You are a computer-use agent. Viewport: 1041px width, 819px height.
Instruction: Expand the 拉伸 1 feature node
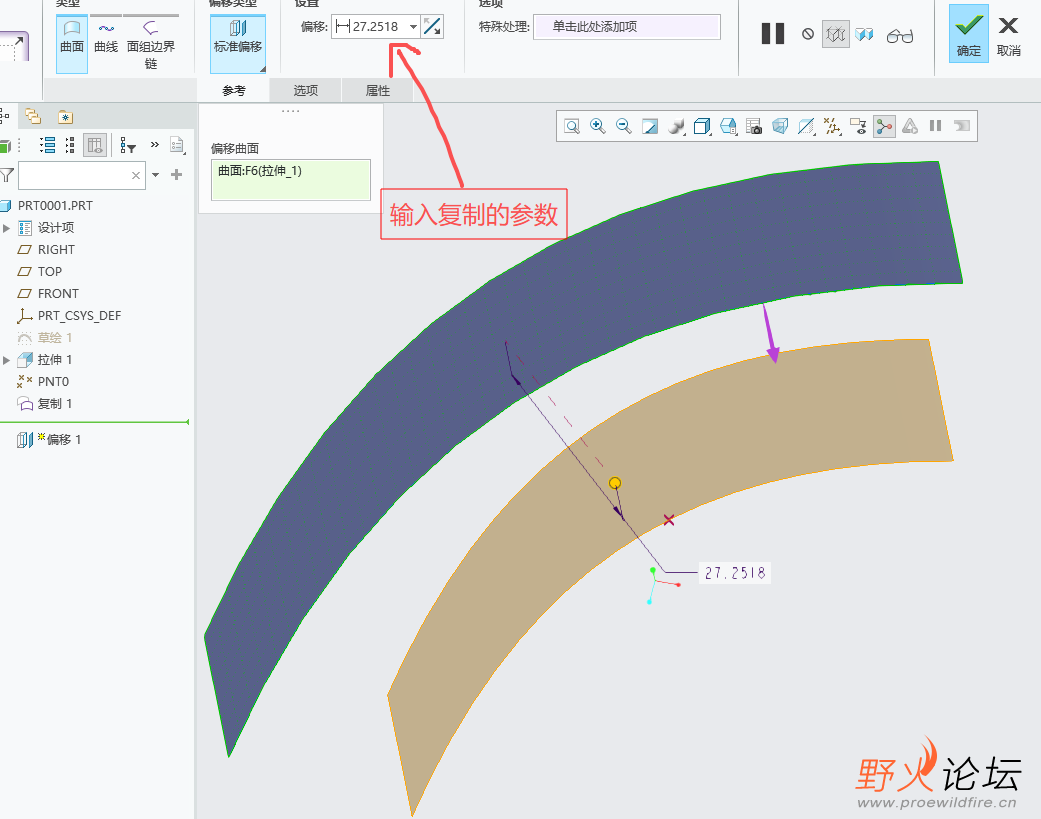click(x=7, y=360)
